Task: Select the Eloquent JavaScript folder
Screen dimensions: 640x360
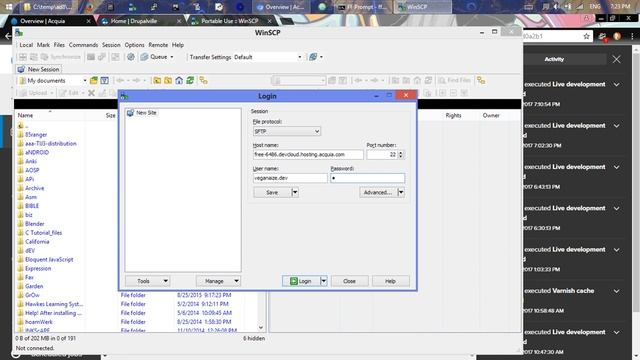Action: (49, 260)
